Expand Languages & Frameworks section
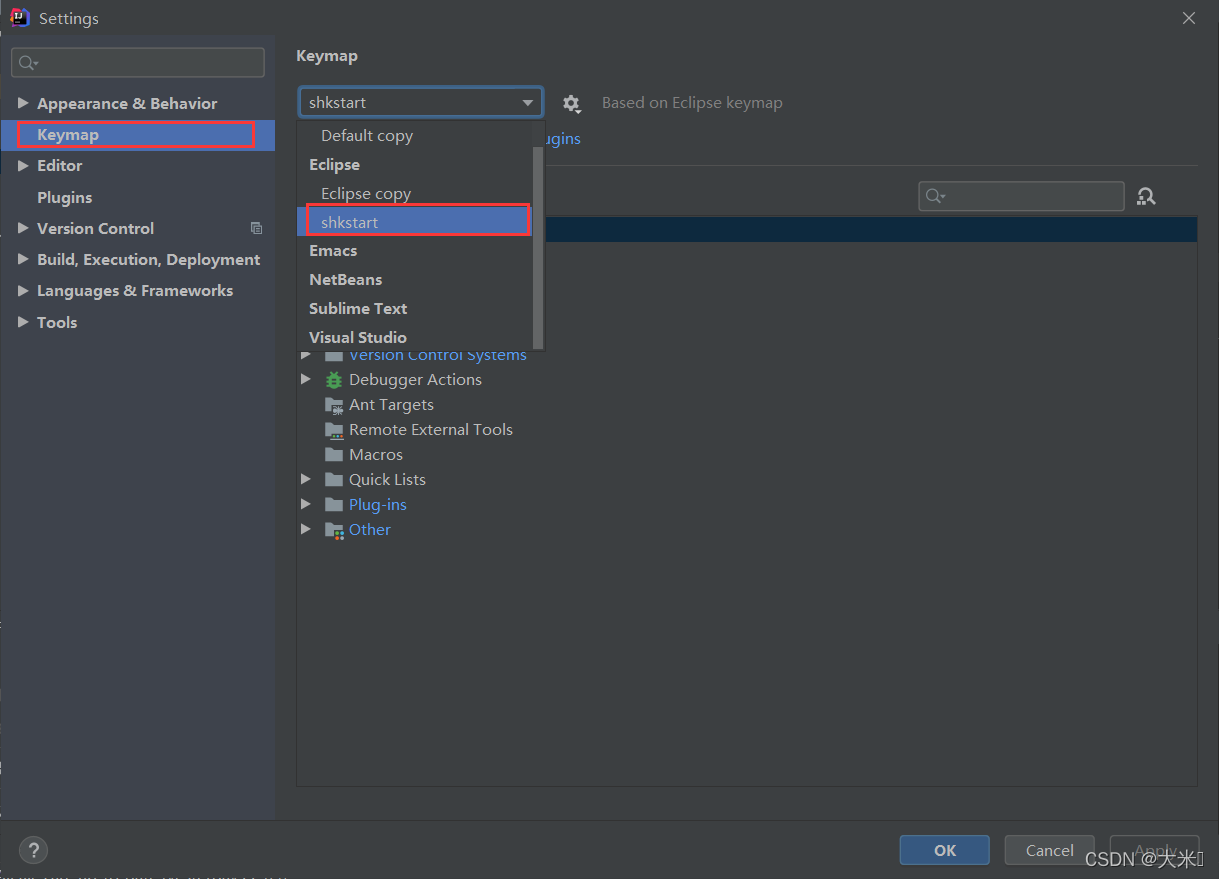The image size is (1219, 879). (23, 290)
